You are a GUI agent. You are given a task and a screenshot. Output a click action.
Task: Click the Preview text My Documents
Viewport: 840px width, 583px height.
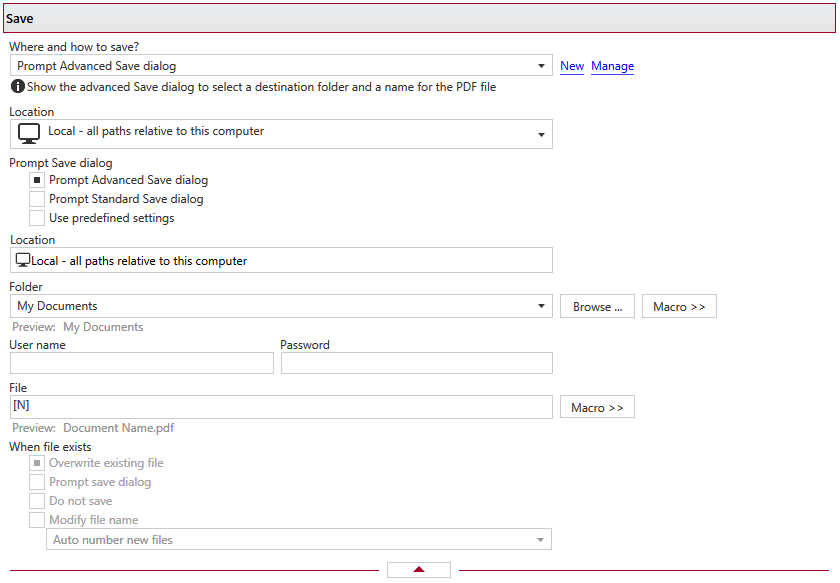coord(103,327)
